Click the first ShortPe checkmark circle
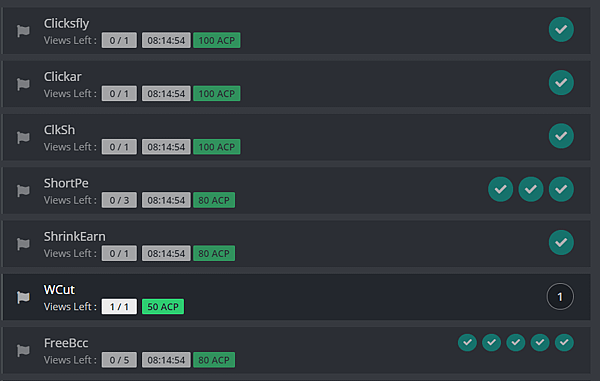This screenshot has height=381, width=600. pyautogui.click(x=501, y=189)
